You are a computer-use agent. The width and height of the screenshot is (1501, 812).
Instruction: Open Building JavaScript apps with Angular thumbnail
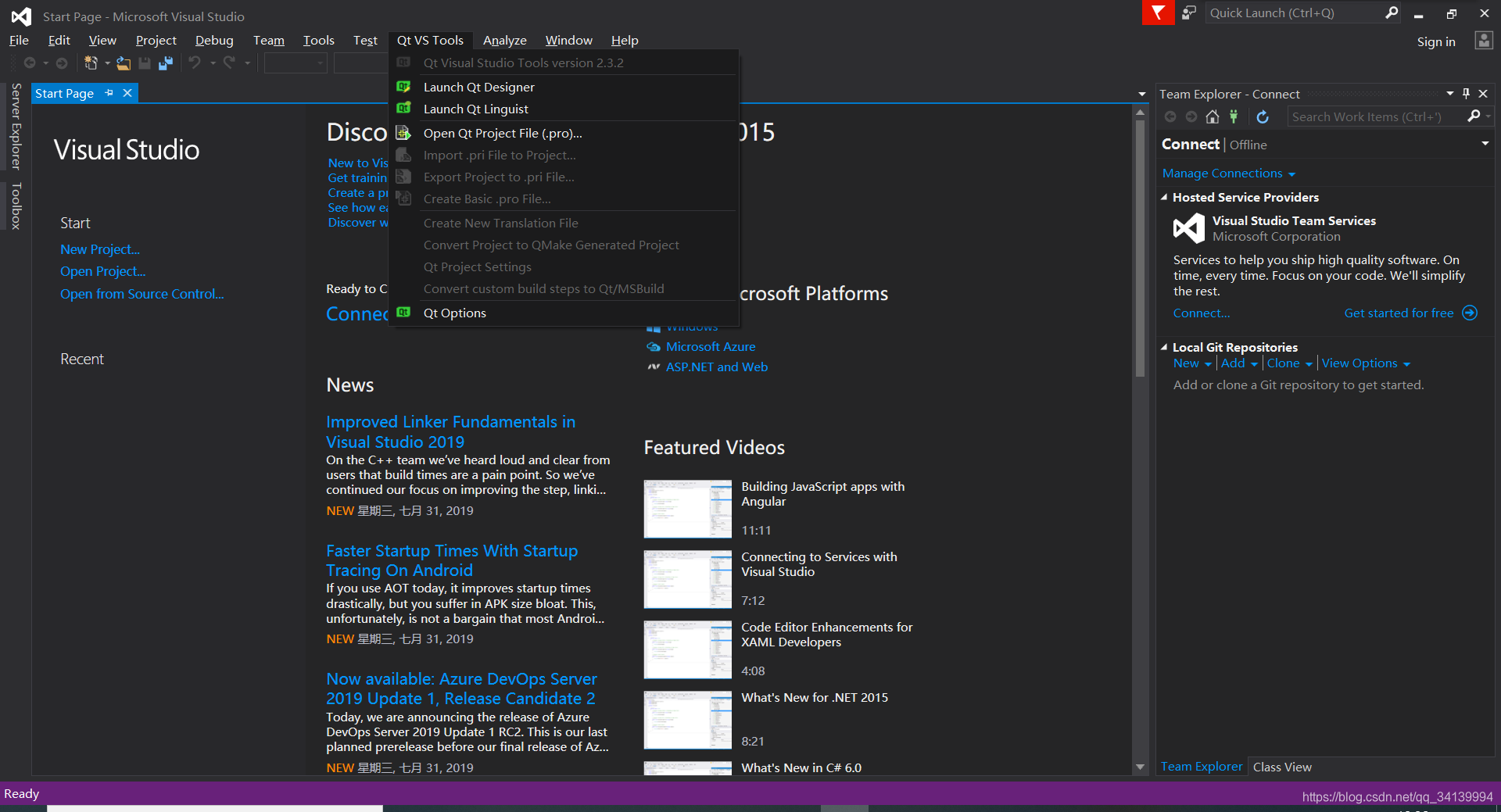tap(688, 509)
